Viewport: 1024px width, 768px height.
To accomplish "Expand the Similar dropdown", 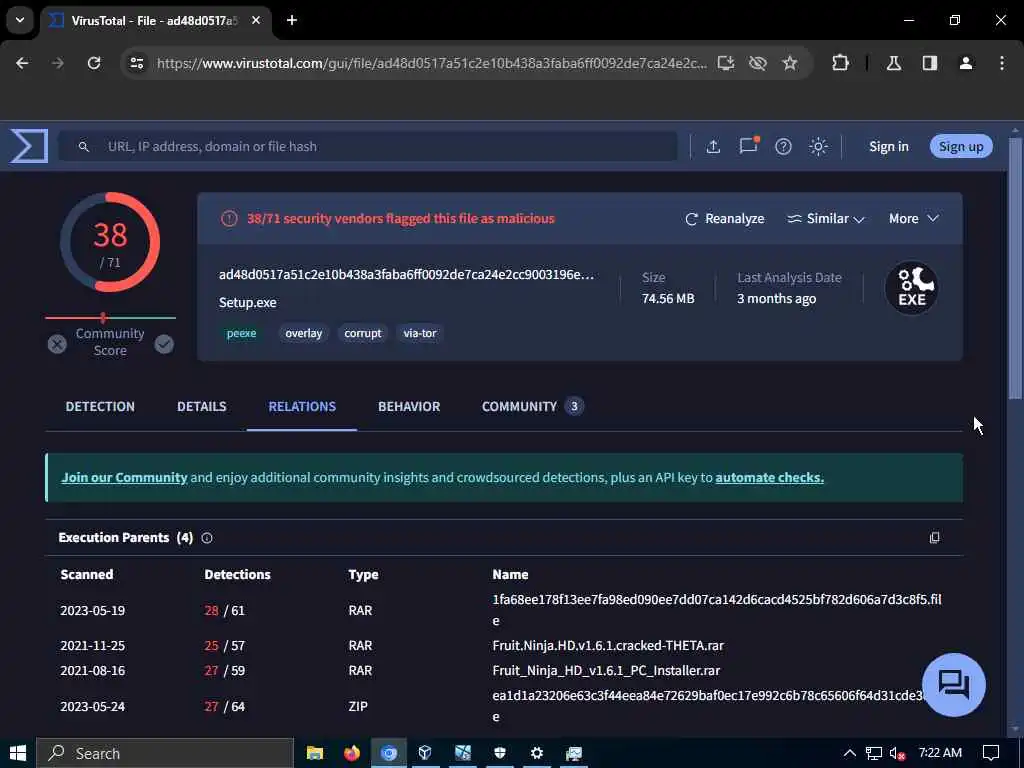I will pos(825,219).
